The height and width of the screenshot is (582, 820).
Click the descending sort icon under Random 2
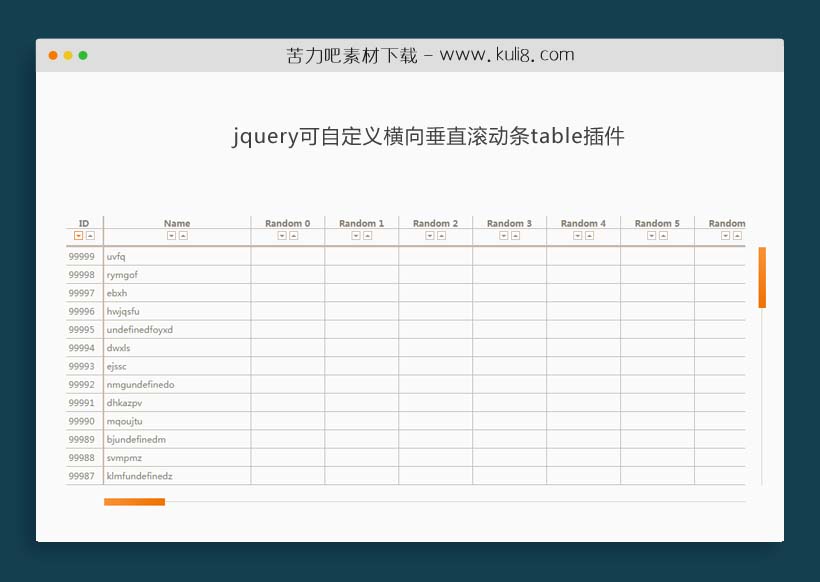pos(430,237)
